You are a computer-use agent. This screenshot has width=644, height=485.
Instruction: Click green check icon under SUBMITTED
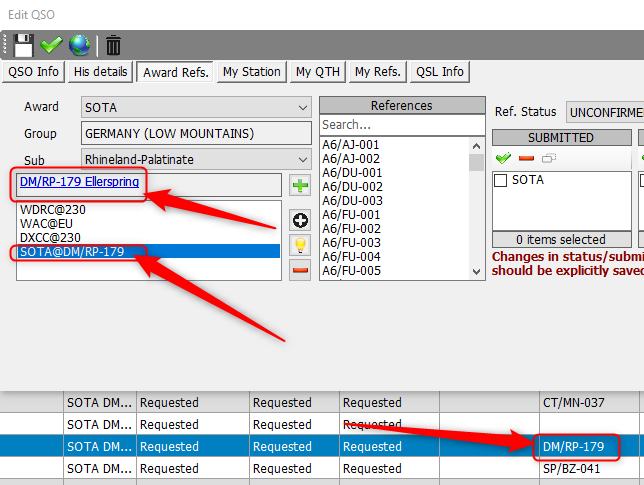[x=503, y=158]
